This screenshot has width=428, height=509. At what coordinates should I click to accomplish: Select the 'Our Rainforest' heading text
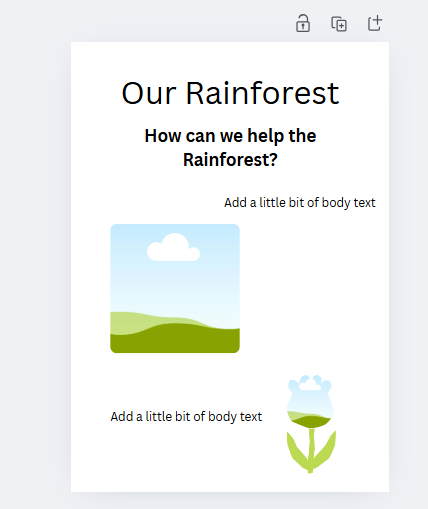pyautogui.click(x=230, y=93)
